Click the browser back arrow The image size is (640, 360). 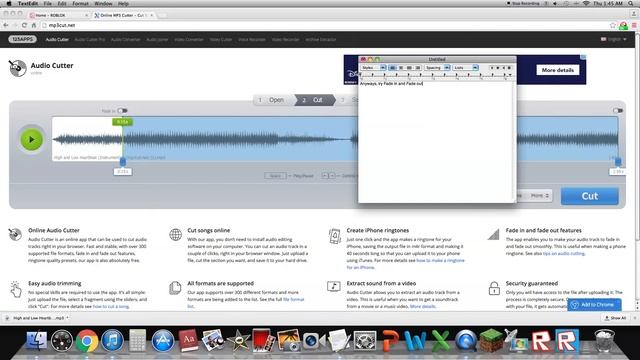point(6,25)
